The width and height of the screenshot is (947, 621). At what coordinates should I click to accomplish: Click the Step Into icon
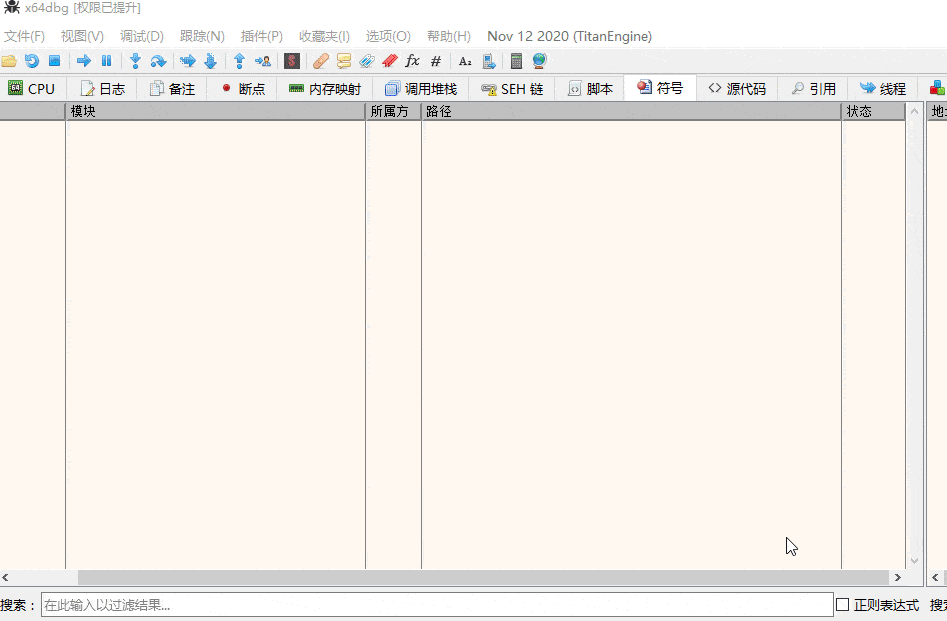[135, 61]
